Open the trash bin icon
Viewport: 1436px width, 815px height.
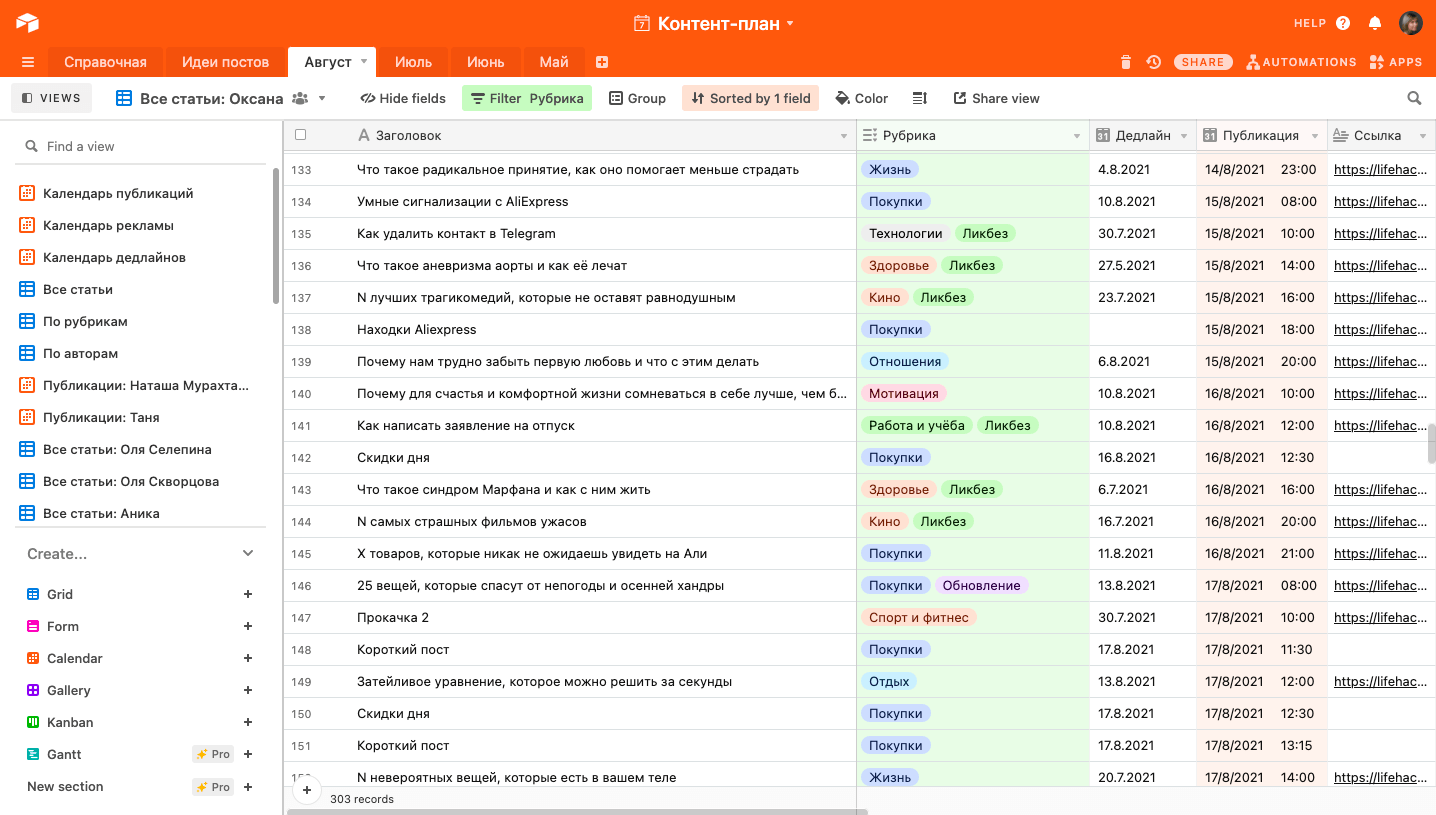click(1126, 62)
